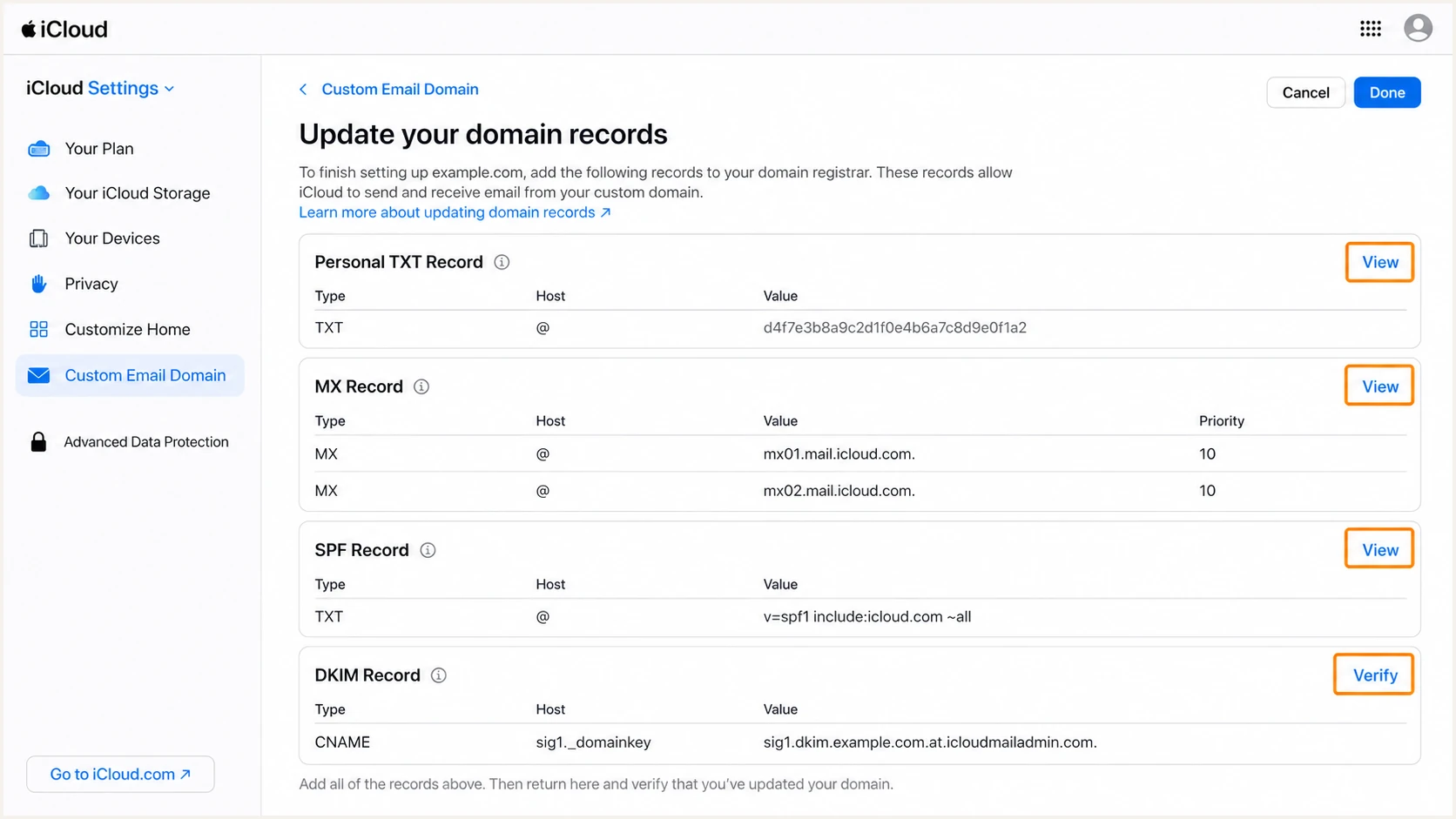Click the Customize Home grid icon
The height and width of the screenshot is (819, 1456).
coord(39,329)
